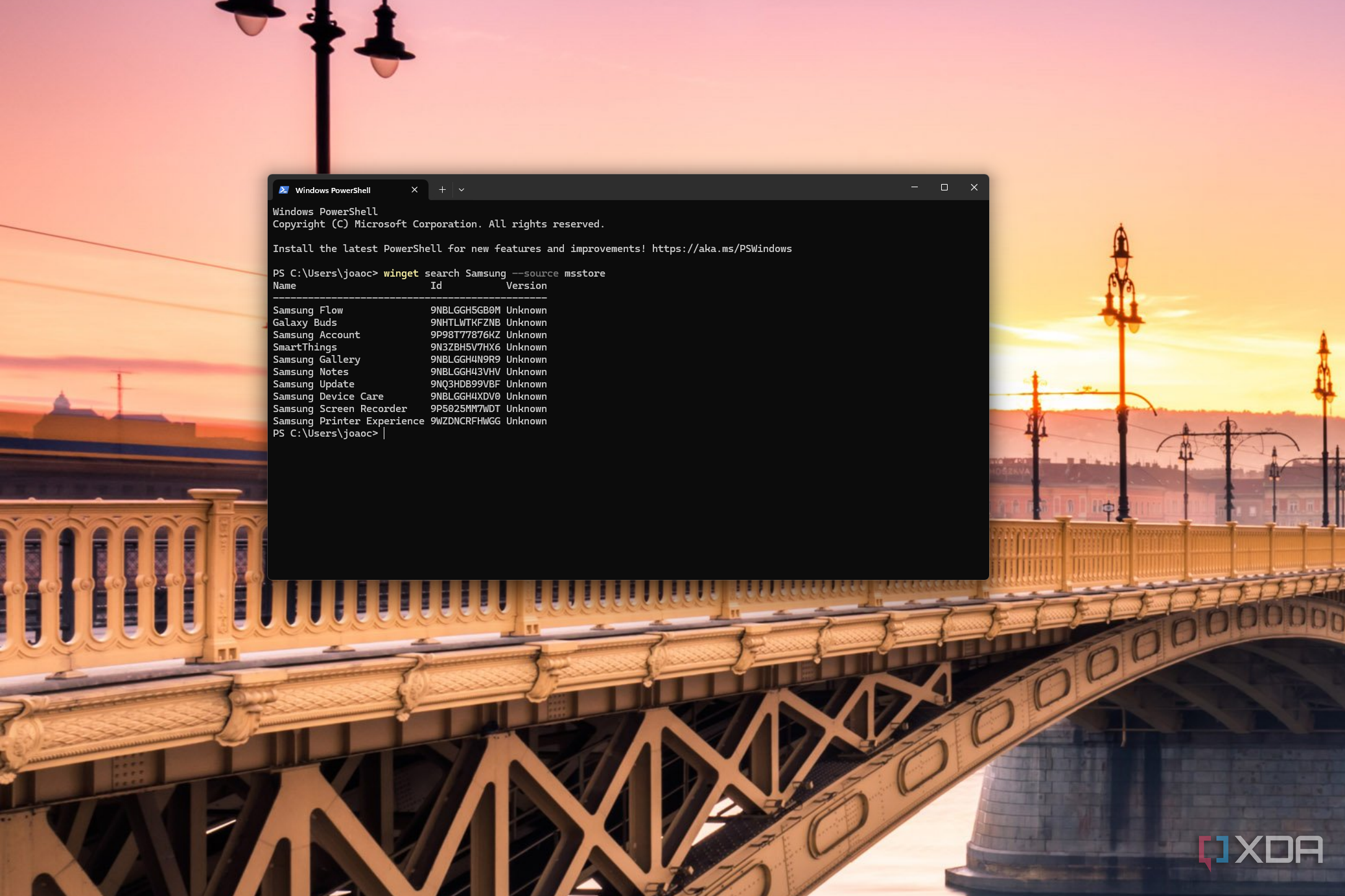Close the terminal window
This screenshot has width=1345, height=896.
[x=974, y=187]
